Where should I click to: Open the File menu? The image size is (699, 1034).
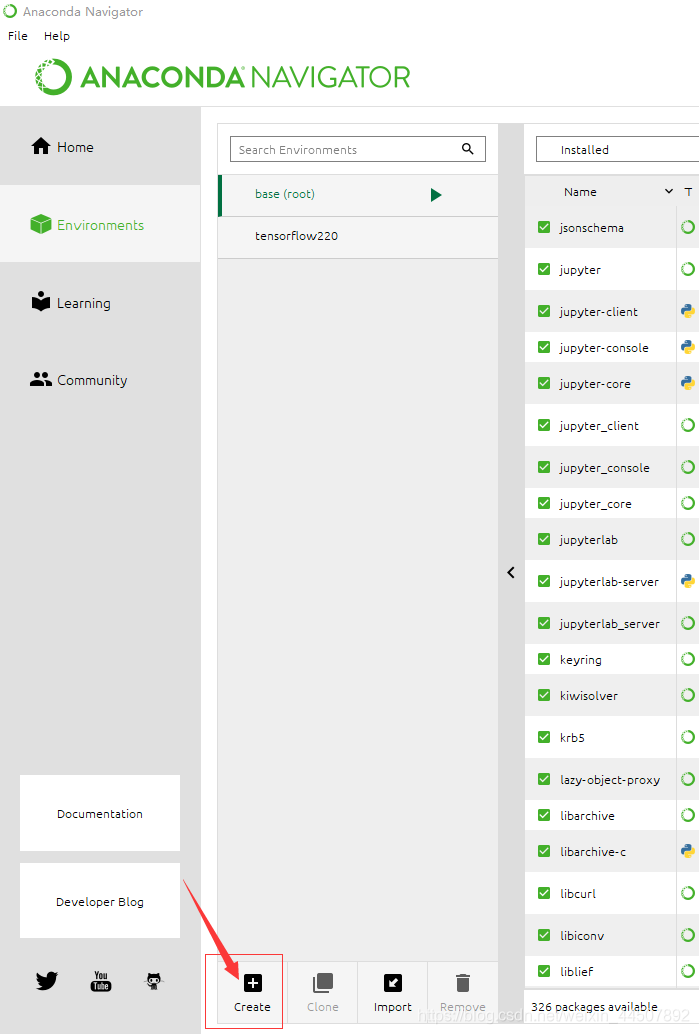[x=18, y=36]
